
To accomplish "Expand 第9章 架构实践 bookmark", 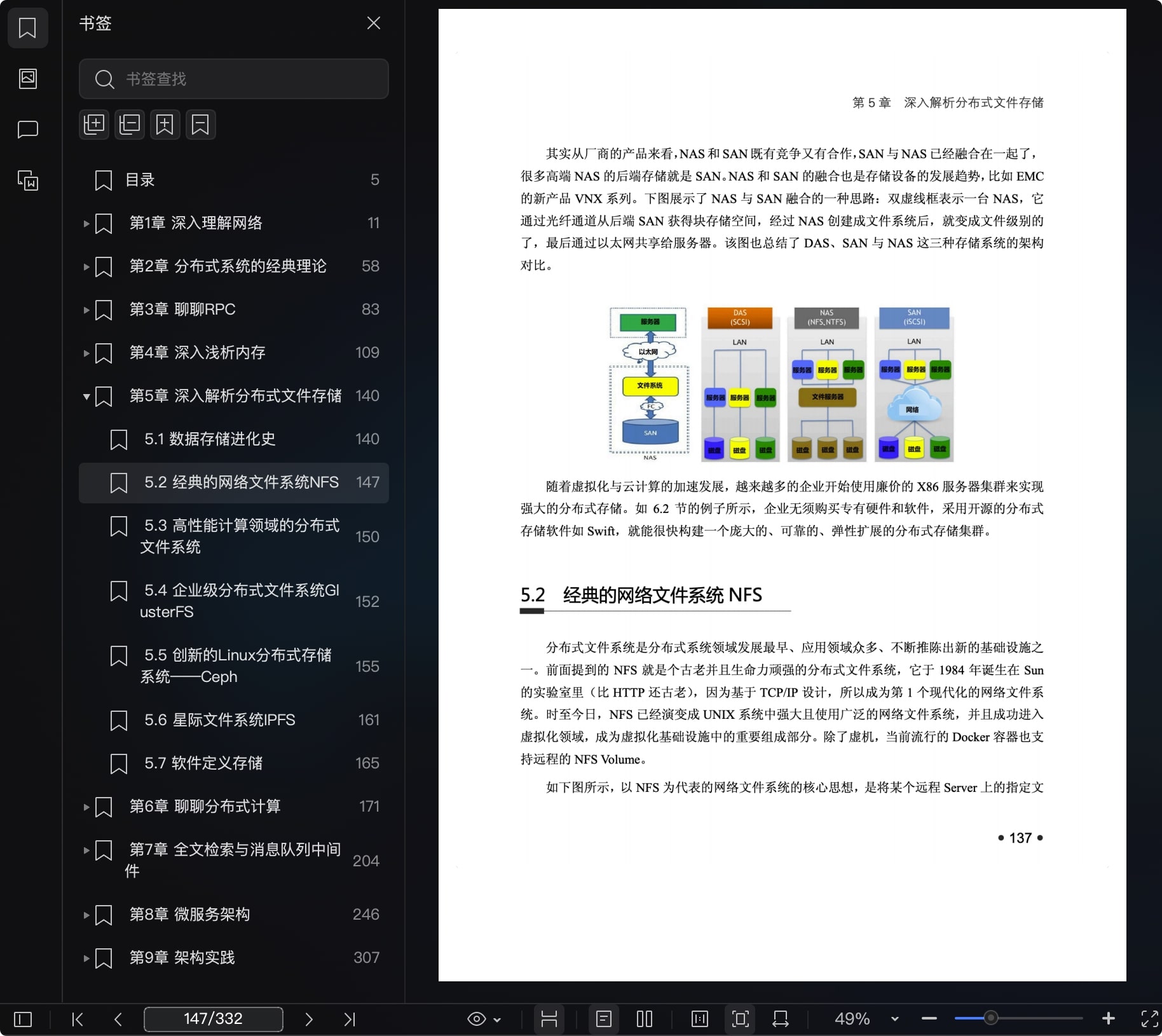I will (x=86, y=958).
